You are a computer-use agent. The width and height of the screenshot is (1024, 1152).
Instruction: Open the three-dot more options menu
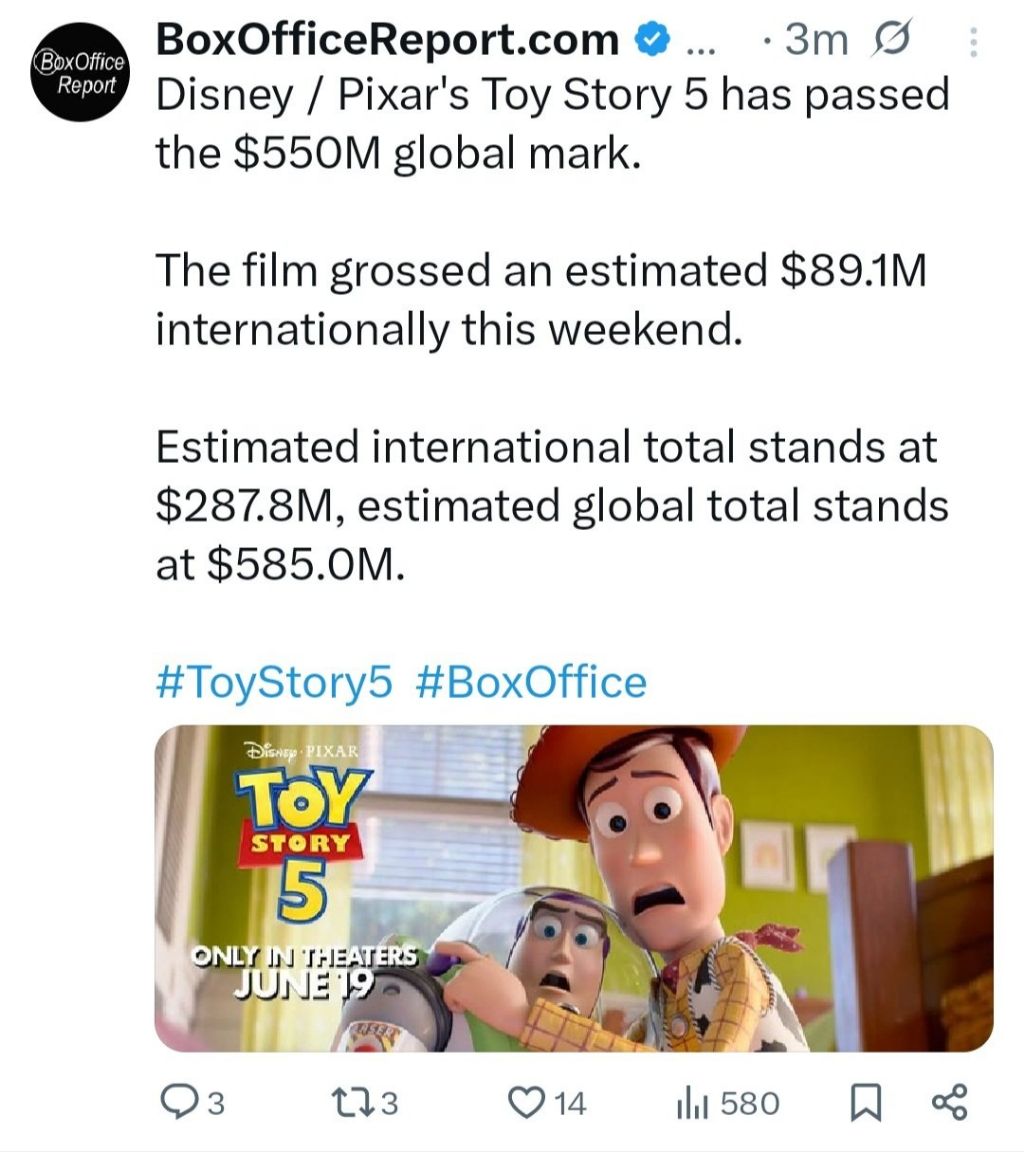pyautogui.click(x=973, y=43)
